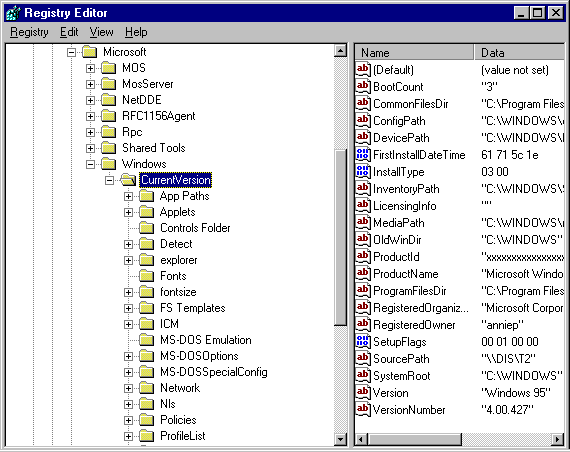Click the SetupFlags binary value icon
Viewport: 570px width, 452px height.
pyautogui.click(x=363, y=342)
